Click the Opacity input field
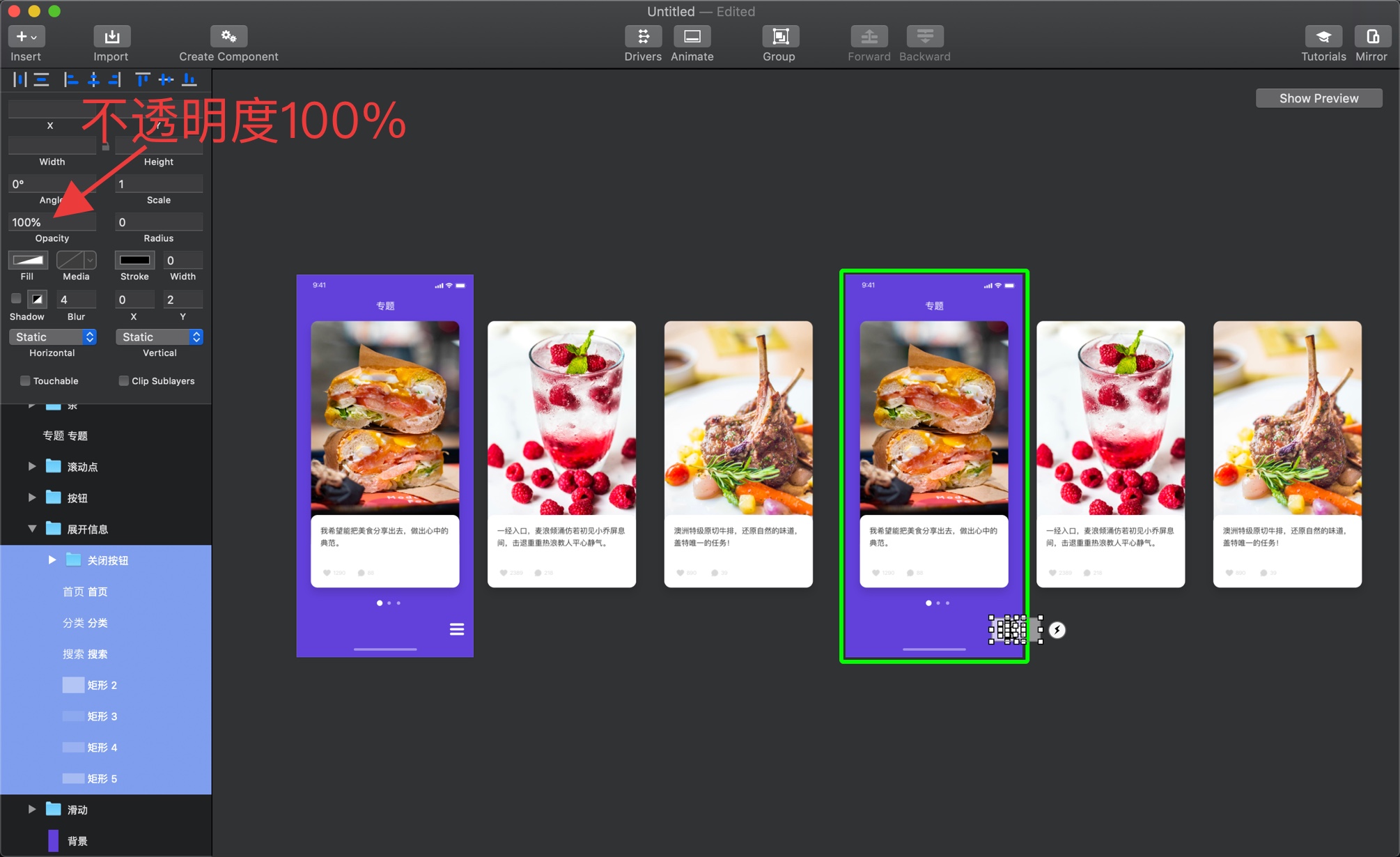The image size is (1400, 857). (x=52, y=222)
